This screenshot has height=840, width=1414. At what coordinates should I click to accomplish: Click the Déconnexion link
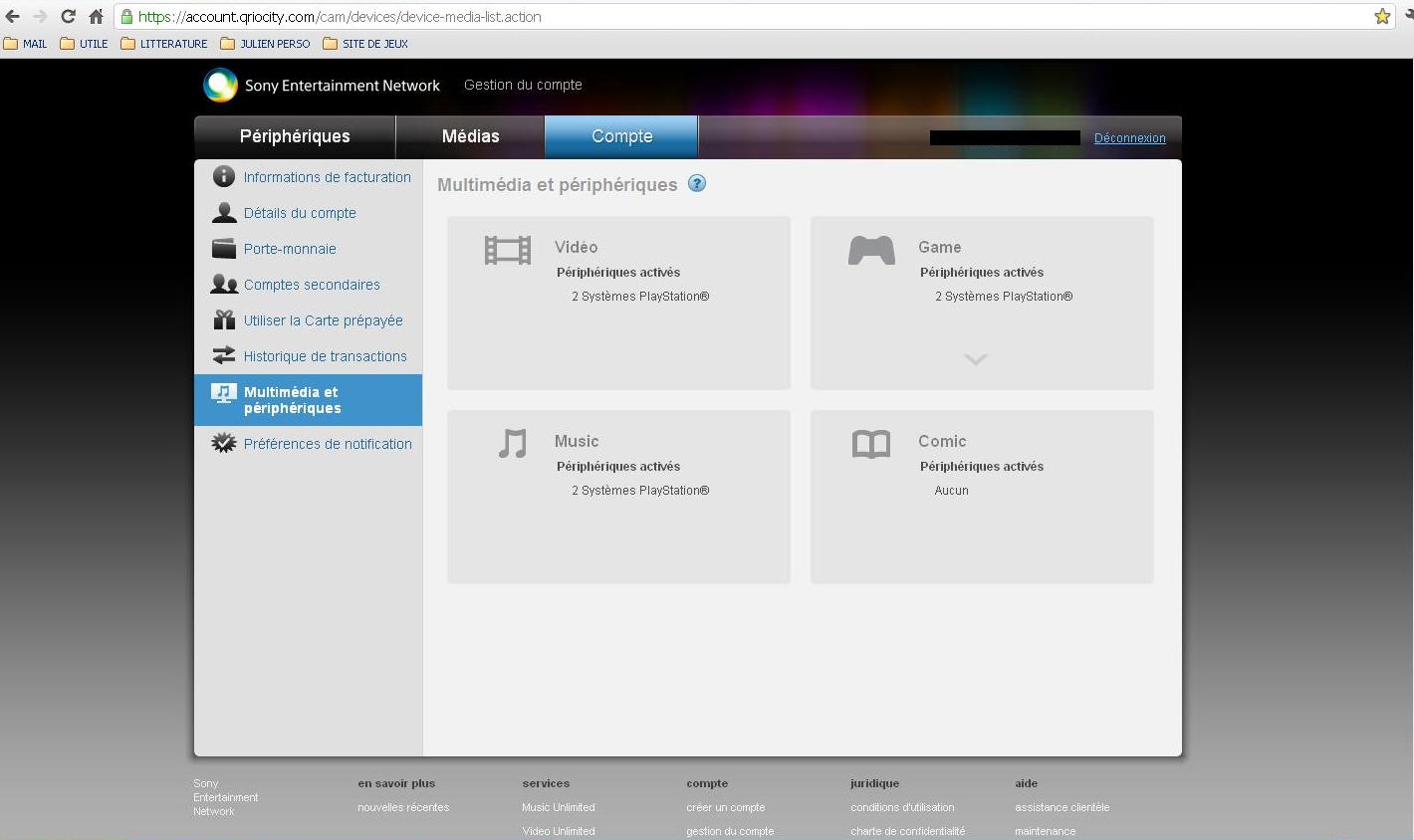pos(1129,138)
